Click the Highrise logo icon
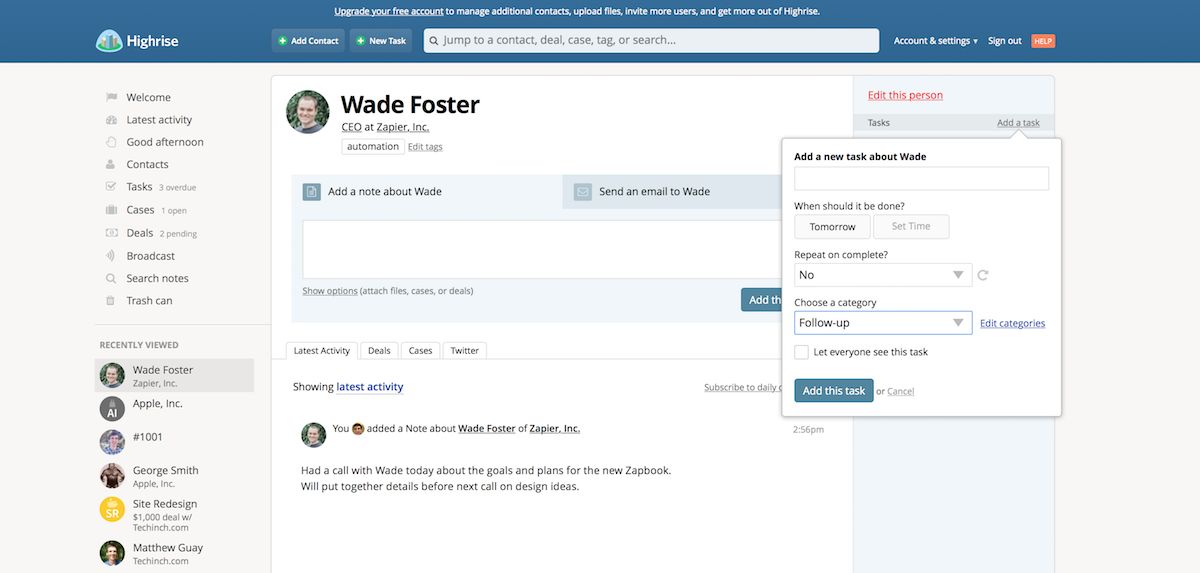This screenshot has height=573, width=1200. (108, 41)
